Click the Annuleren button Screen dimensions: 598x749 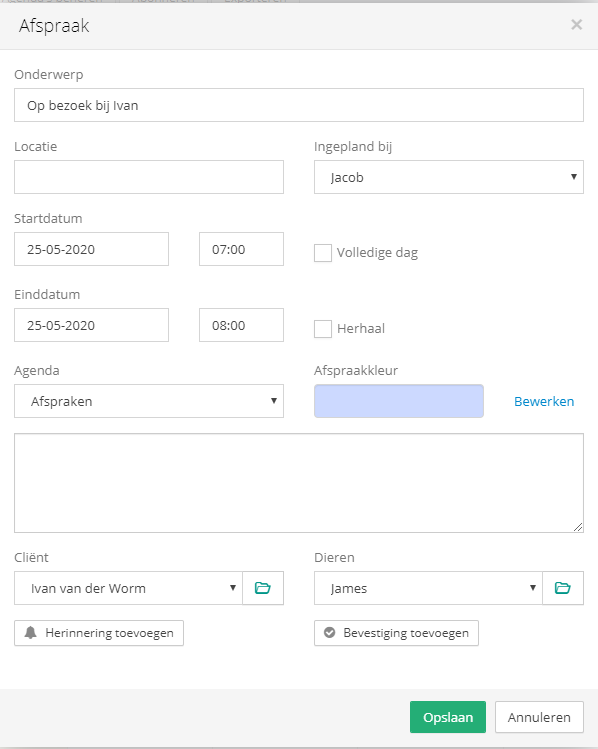click(539, 717)
